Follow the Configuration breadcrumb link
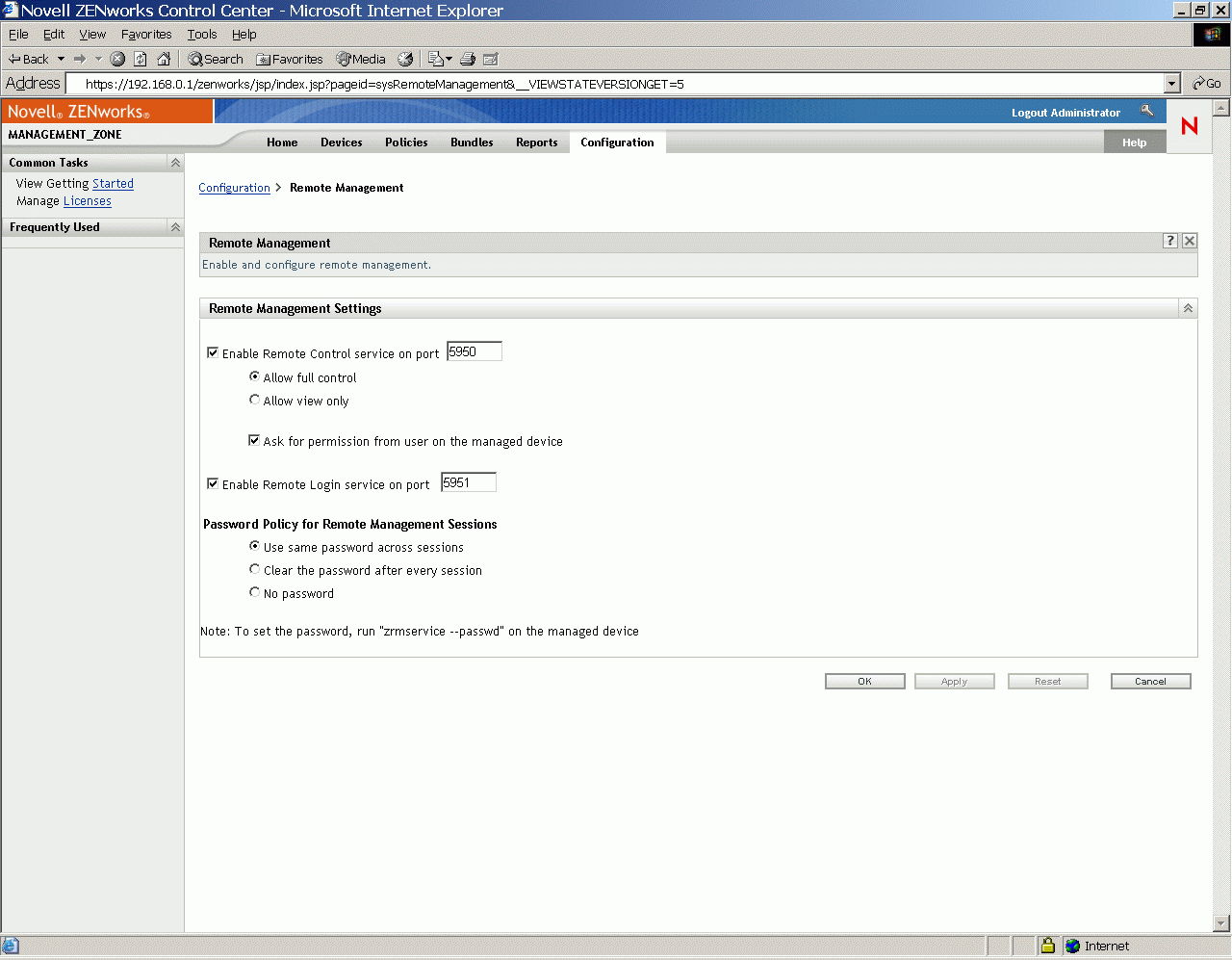Screen dimensions: 1232x960 click(234, 188)
